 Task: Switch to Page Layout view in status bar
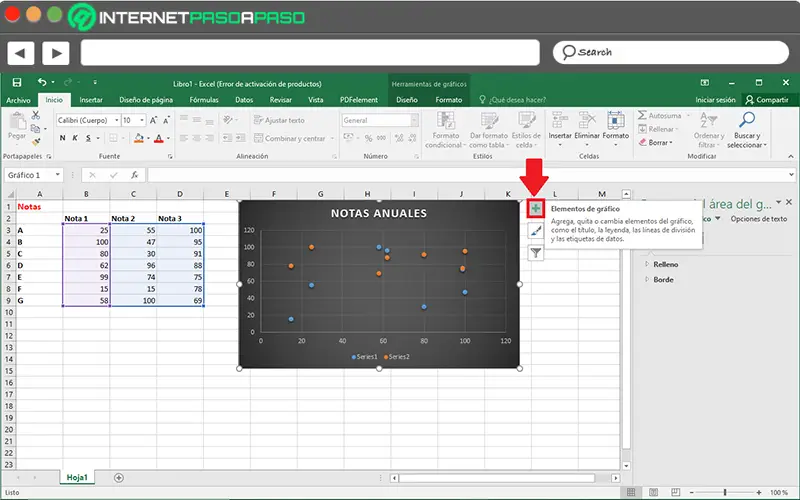coord(654,492)
